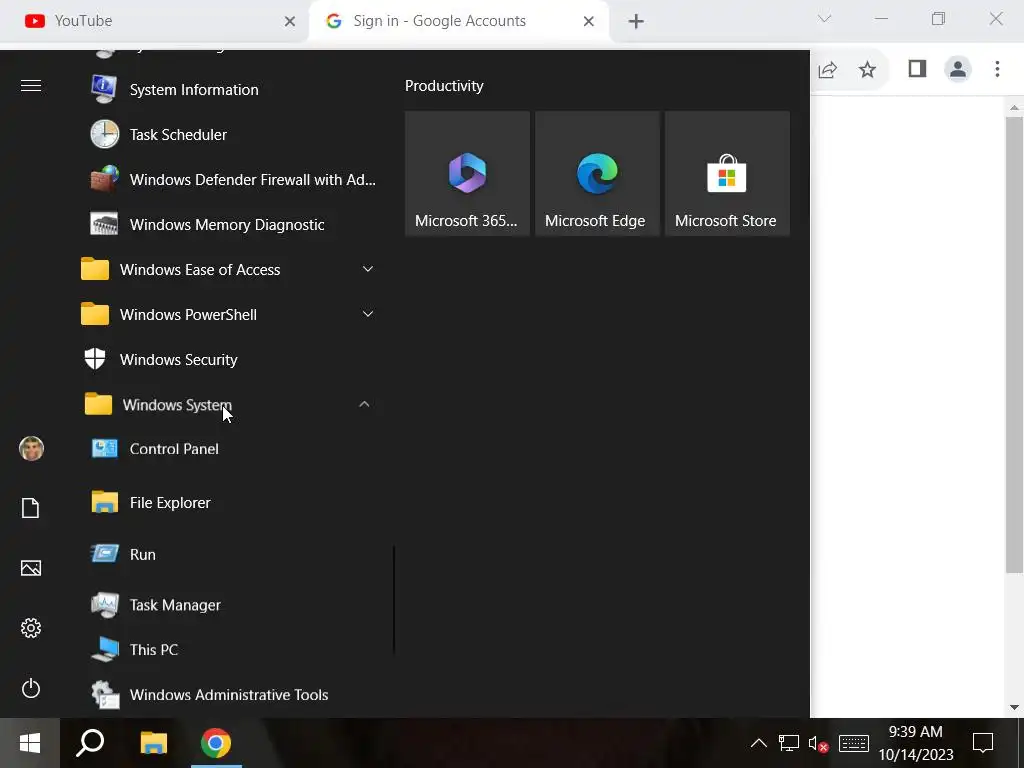Viewport: 1024px width, 768px height.
Task: Expand the Windows PowerShell folder
Action: [x=229, y=315]
